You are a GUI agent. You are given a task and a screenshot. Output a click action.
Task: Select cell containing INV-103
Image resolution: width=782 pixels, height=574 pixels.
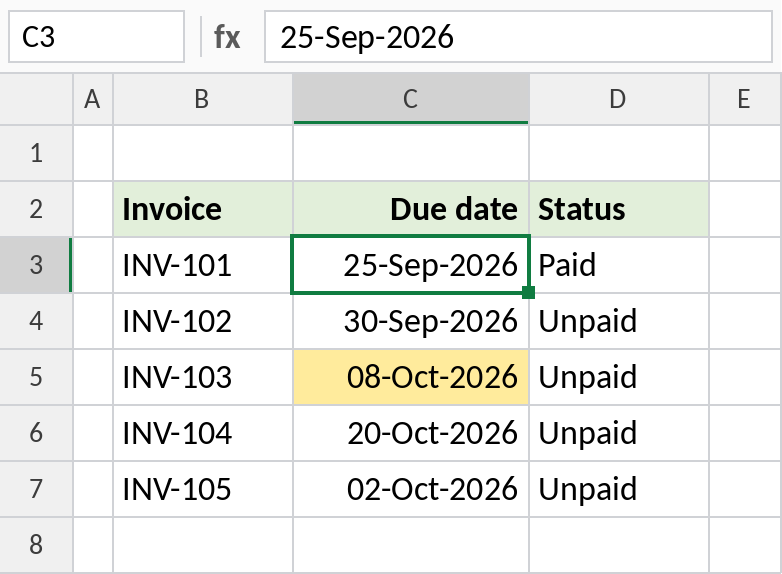pos(203,377)
